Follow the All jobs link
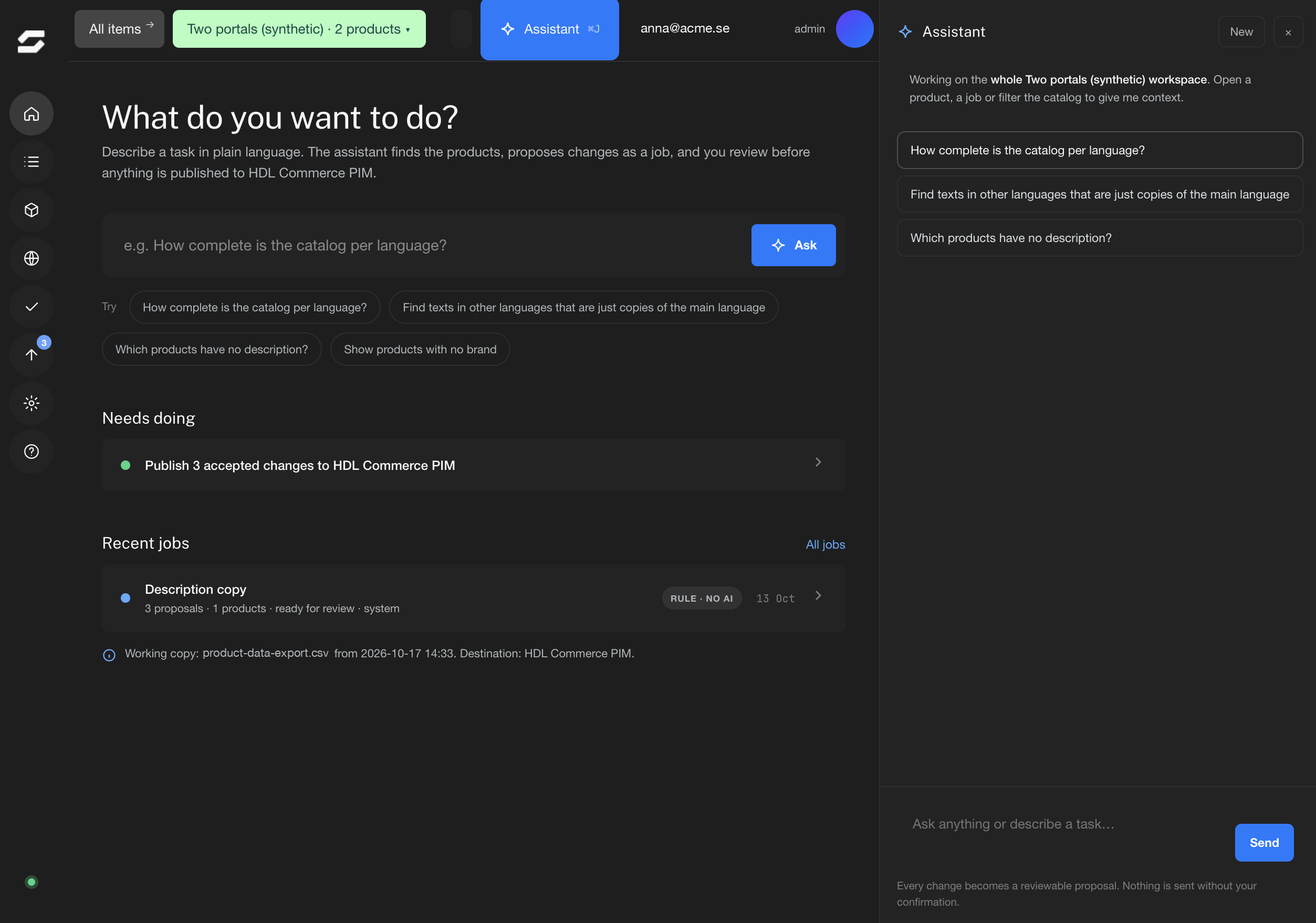Image resolution: width=1316 pixels, height=923 pixels. pyautogui.click(x=826, y=544)
